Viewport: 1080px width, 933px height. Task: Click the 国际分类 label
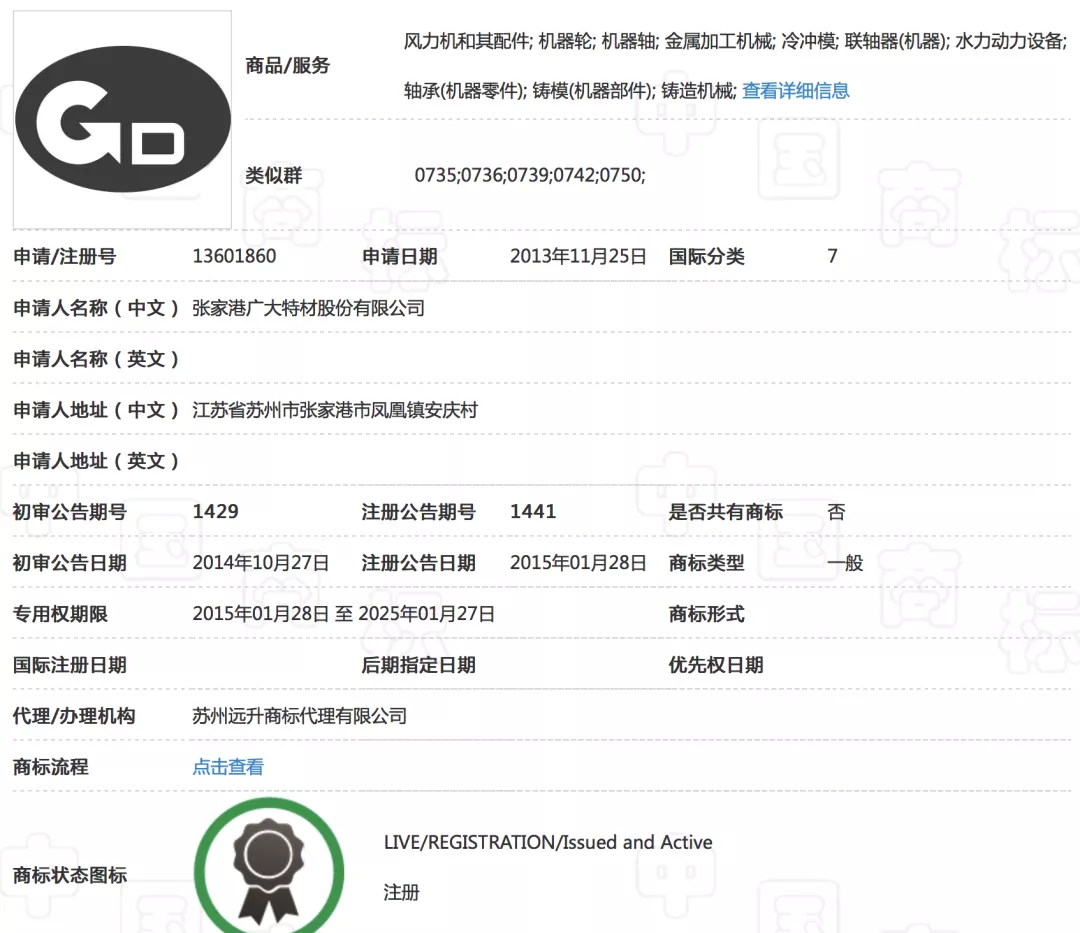pos(707,257)
